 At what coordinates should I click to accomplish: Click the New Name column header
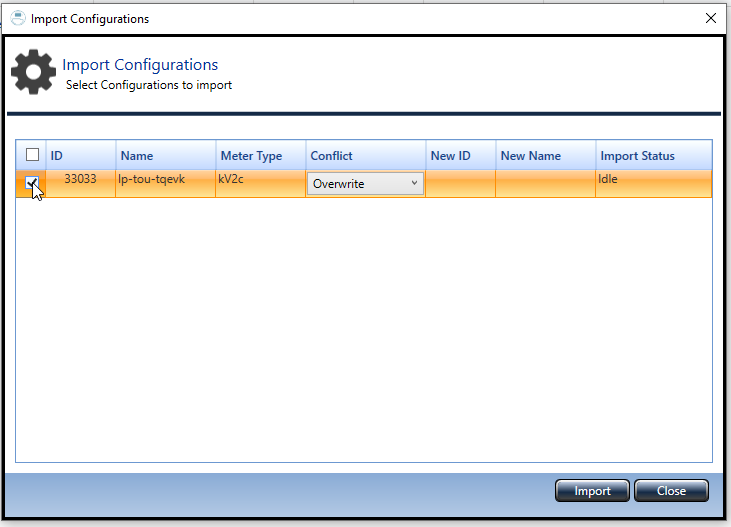545,156
